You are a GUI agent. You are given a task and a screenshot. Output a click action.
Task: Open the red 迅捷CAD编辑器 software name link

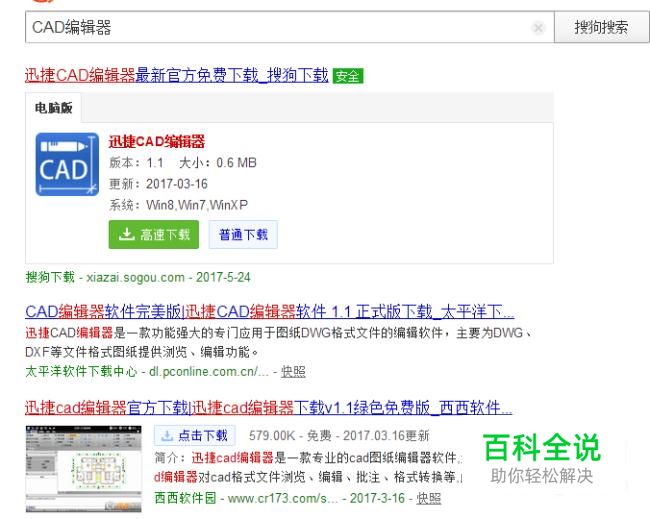pyautogui.click(x=157, y=141)
